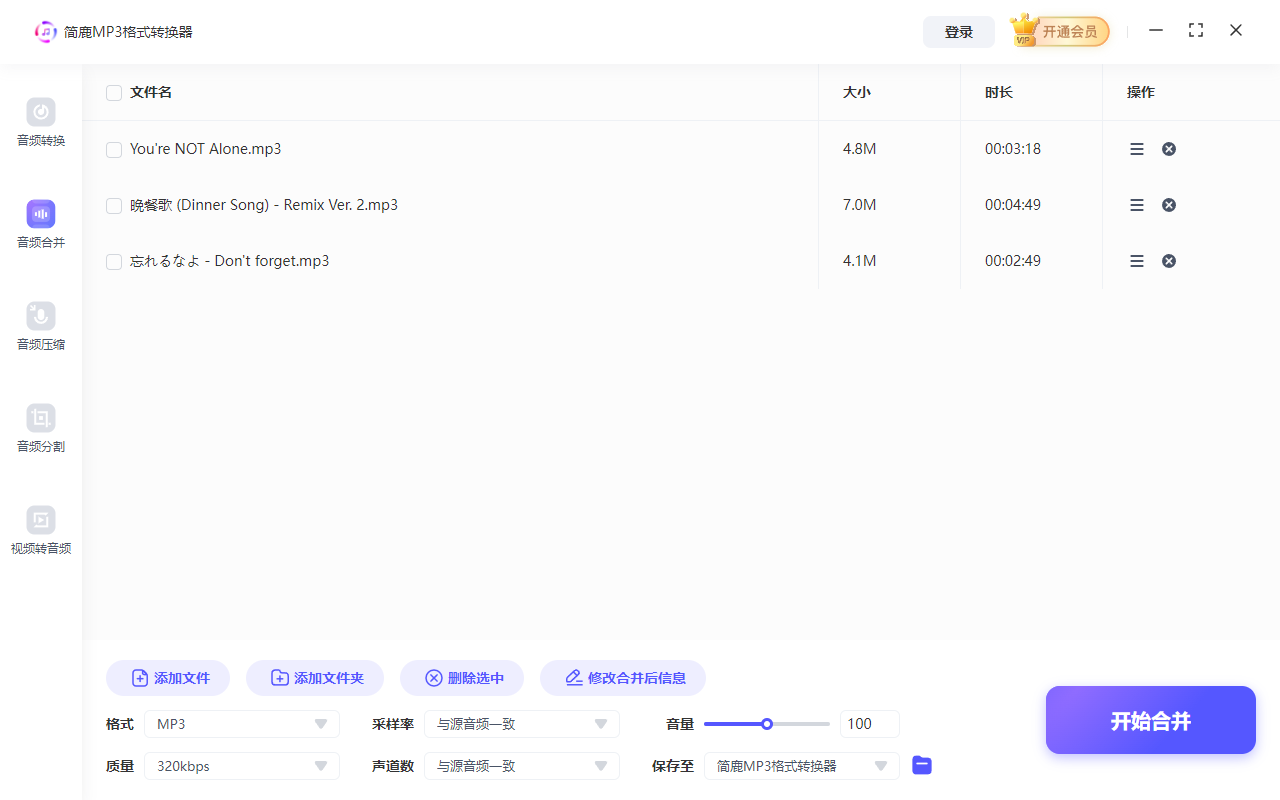
Task: Open the output folder via blue folder icon
Action: 922,766
